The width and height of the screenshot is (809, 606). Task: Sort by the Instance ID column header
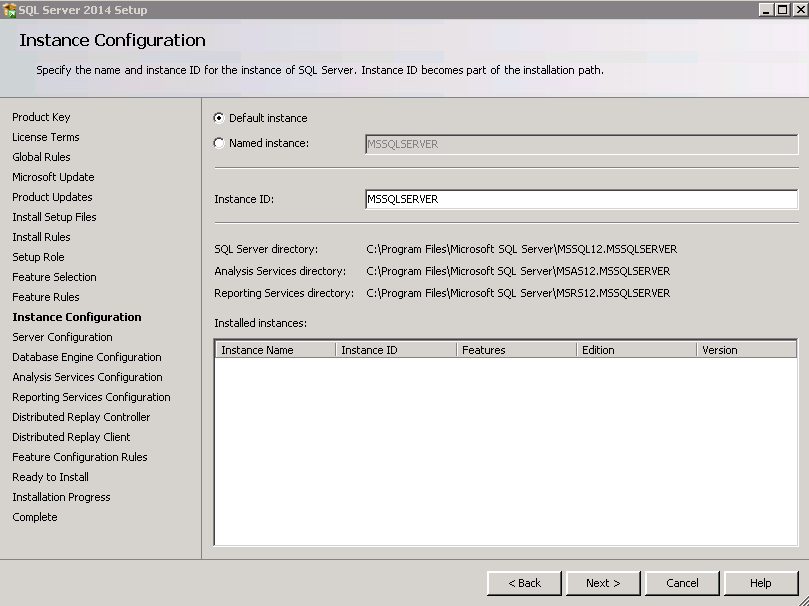(x=396, y=350)
